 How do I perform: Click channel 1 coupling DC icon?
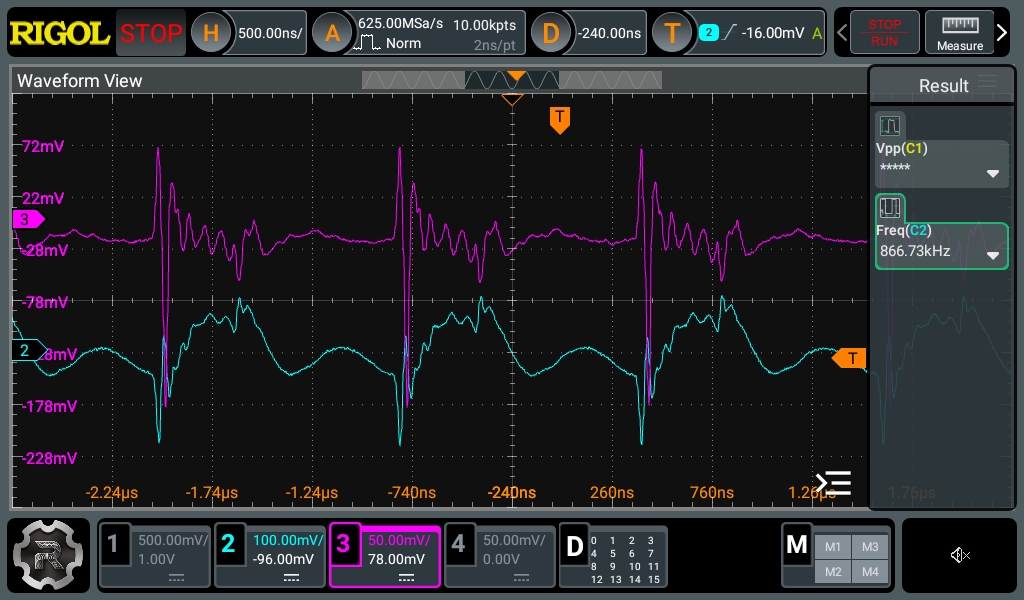[176, 578]
